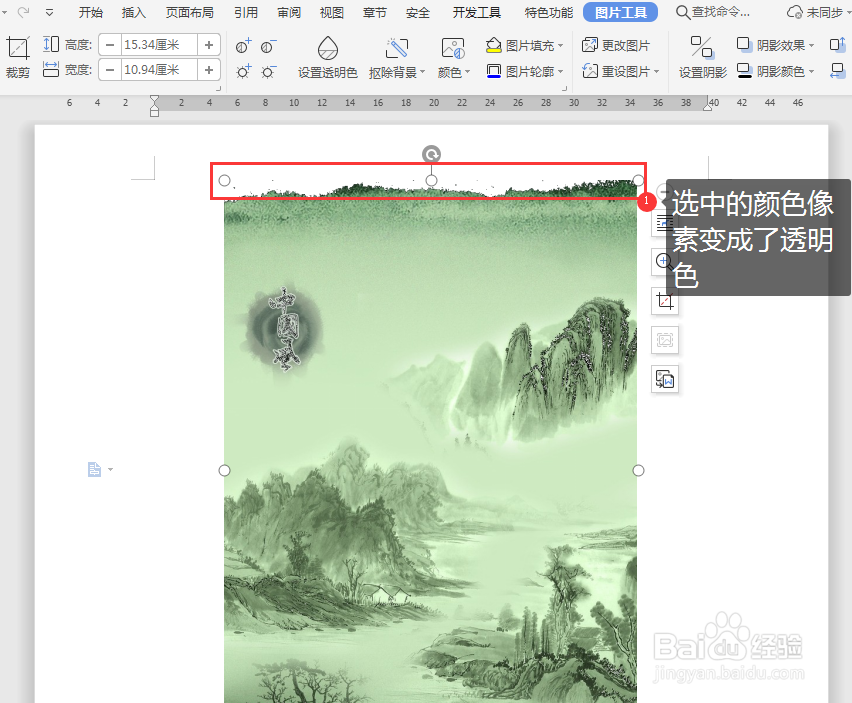Nudge shadow down icon at ribbon right edge
Screen dimensions: 852x703
[837, 71]
